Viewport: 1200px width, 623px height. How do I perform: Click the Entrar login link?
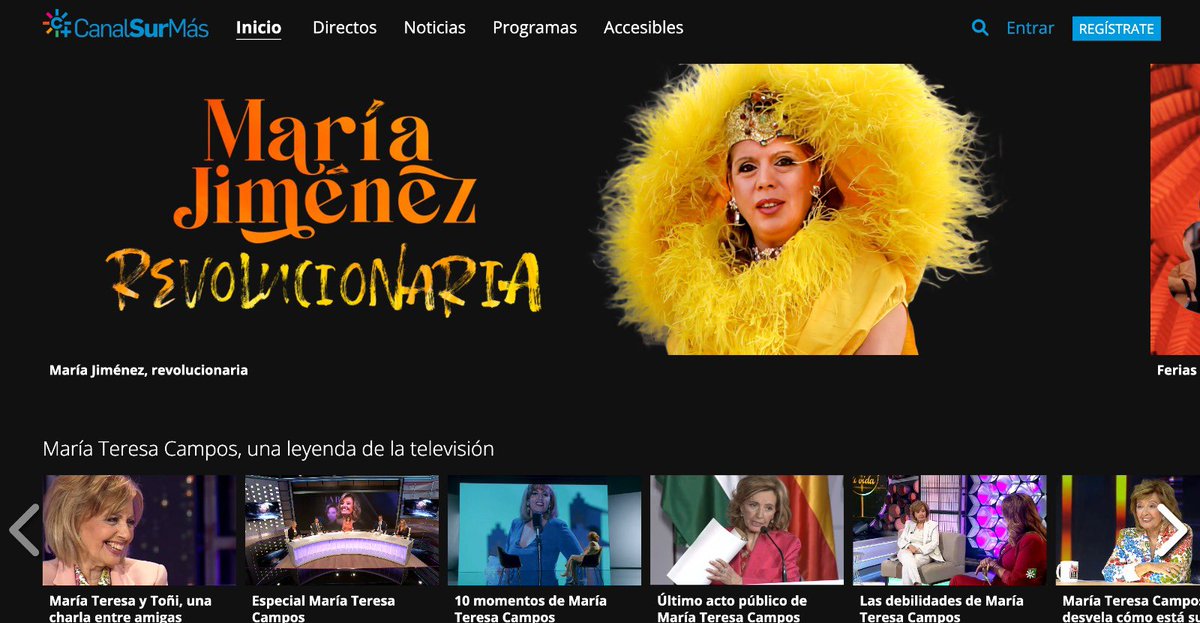coord(1030,28)
